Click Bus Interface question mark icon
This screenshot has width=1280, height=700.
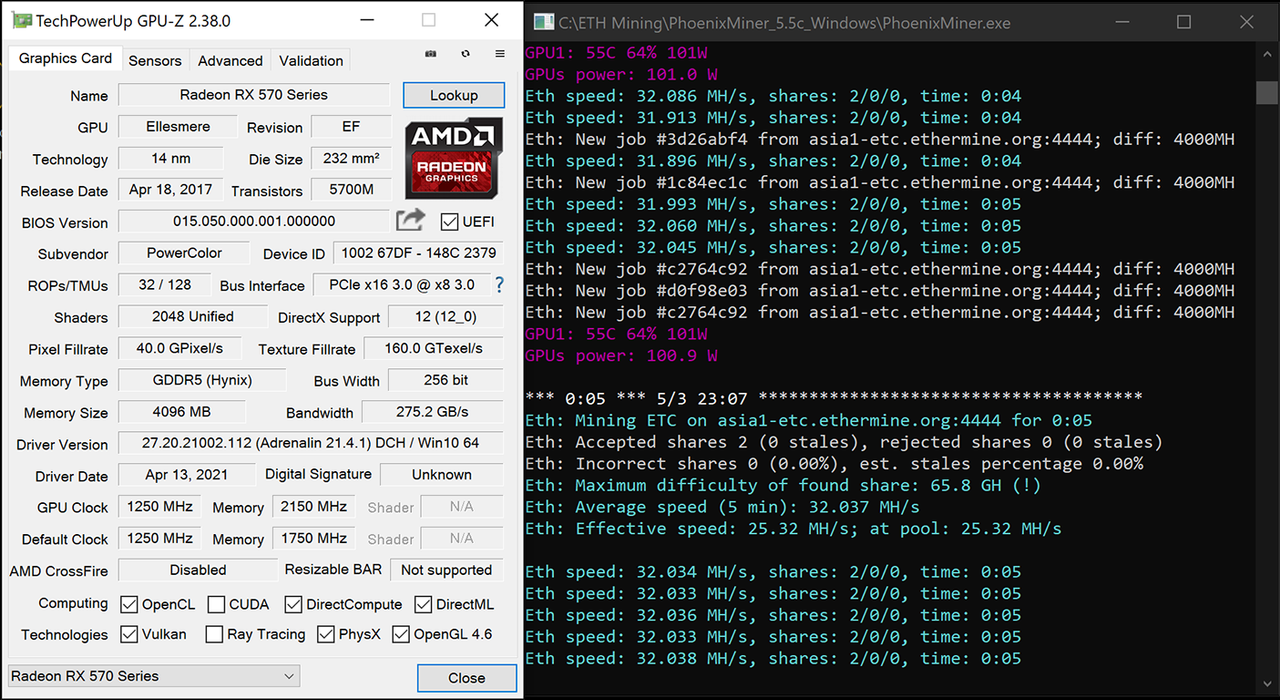pyautogui.click(x=499, y=285)
